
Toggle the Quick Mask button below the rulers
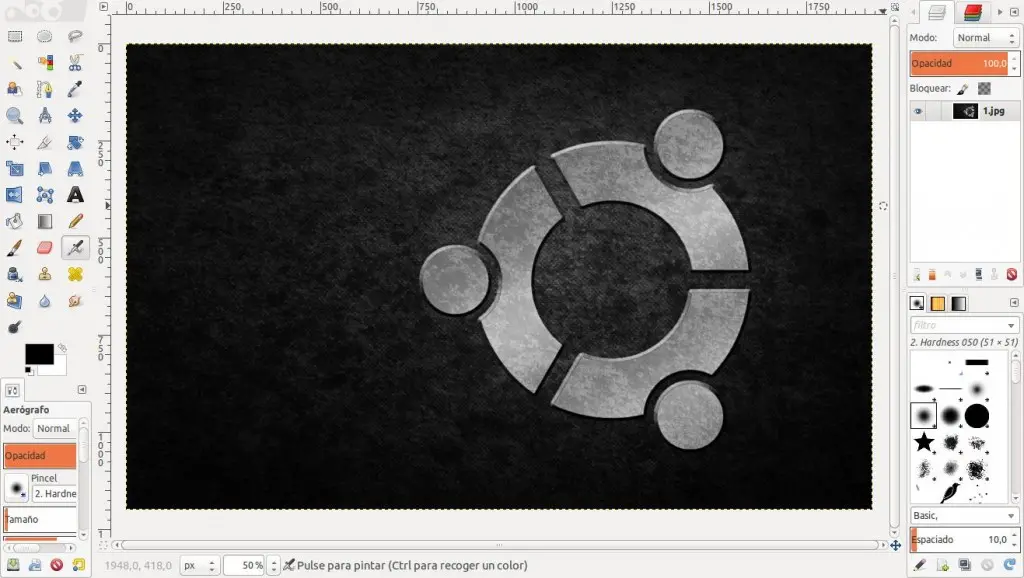(x=104, y=545)
